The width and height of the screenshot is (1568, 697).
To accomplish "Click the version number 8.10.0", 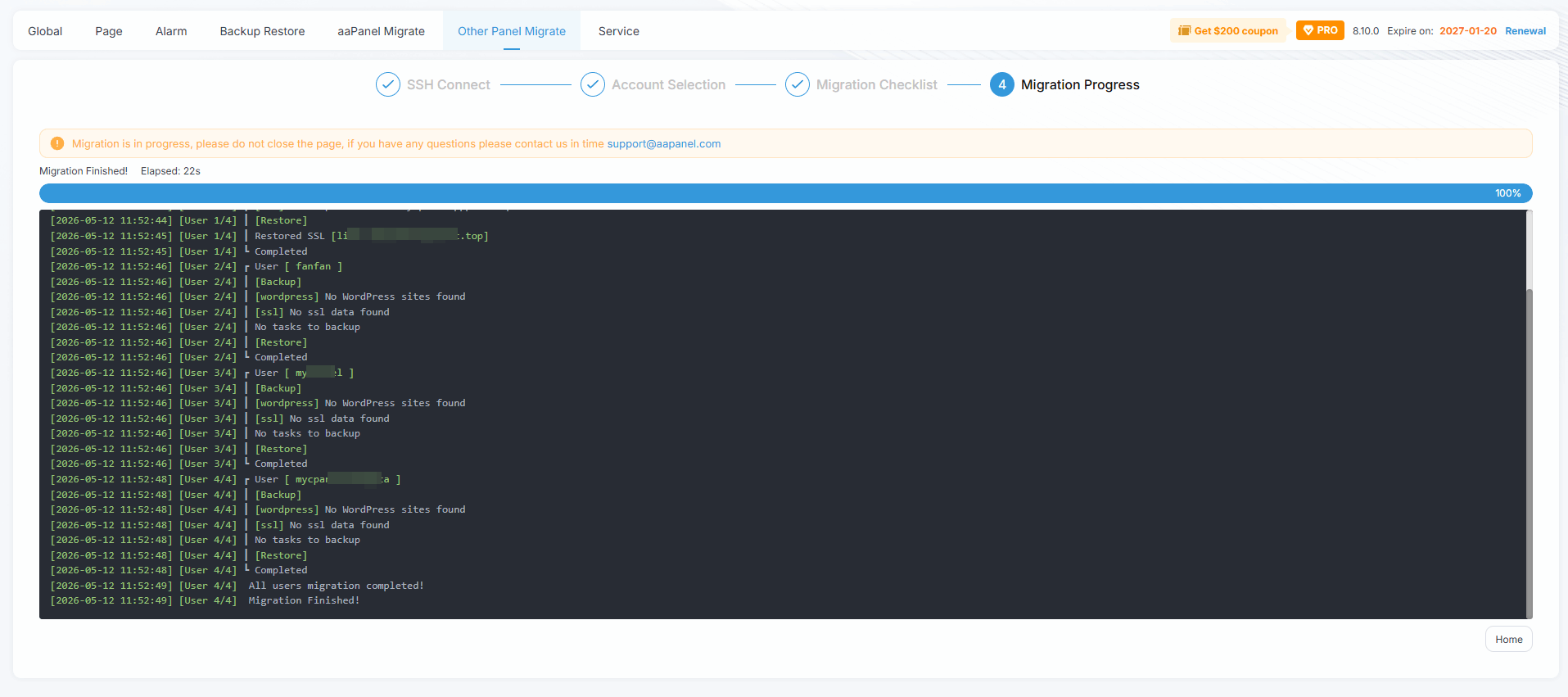I will point(1366,30).
